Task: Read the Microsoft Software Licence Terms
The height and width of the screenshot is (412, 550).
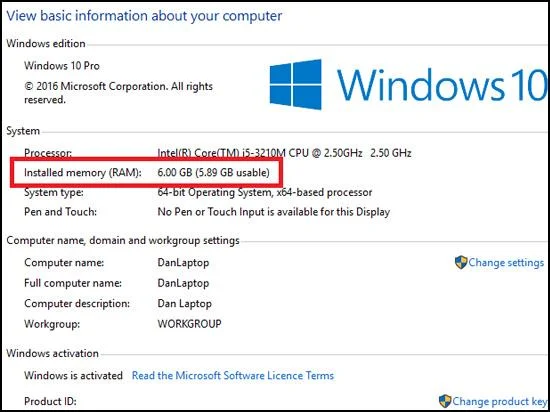Action: 233,376
